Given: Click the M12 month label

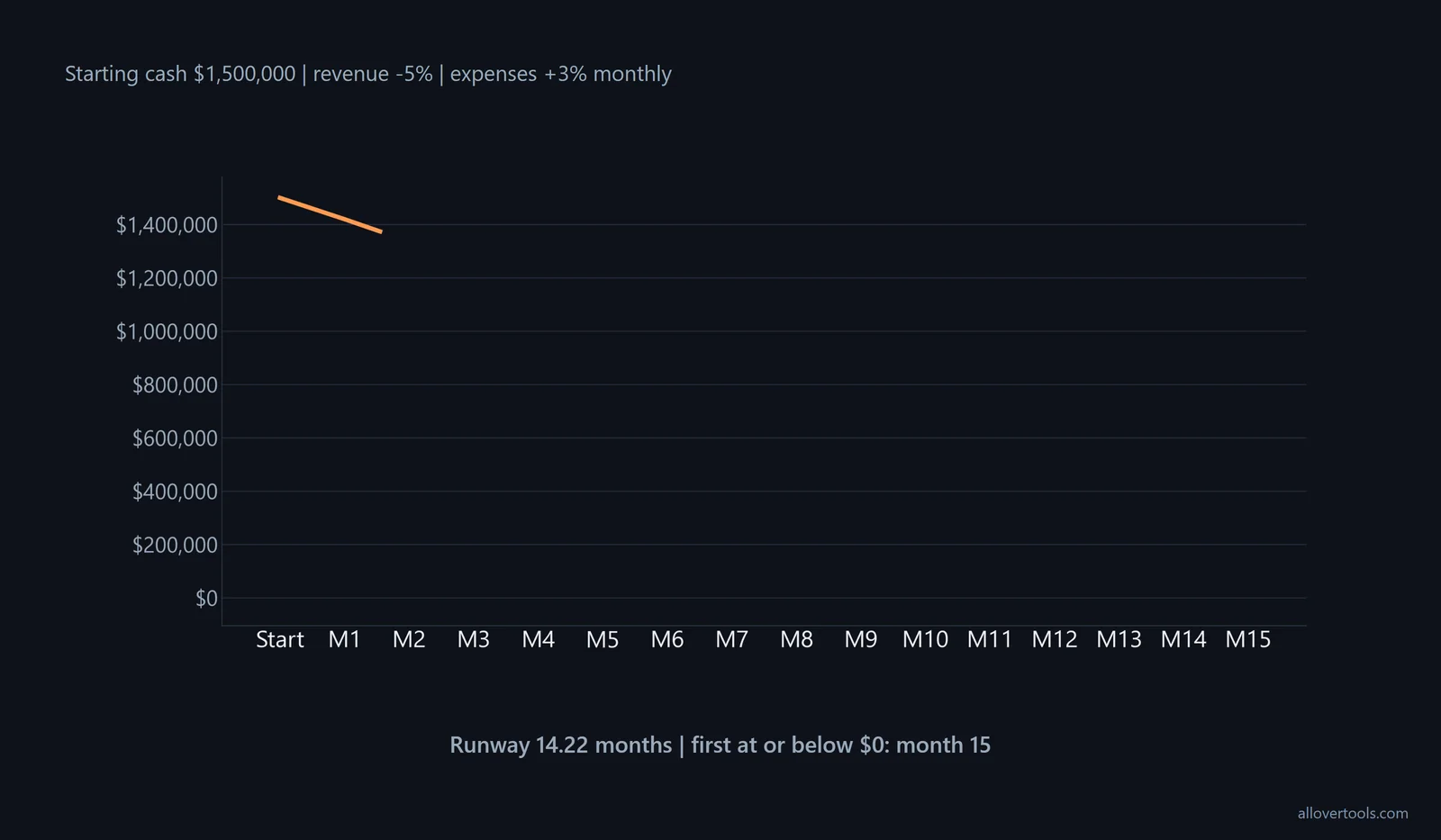Looking at the screenshot, I should (1055, 639).
